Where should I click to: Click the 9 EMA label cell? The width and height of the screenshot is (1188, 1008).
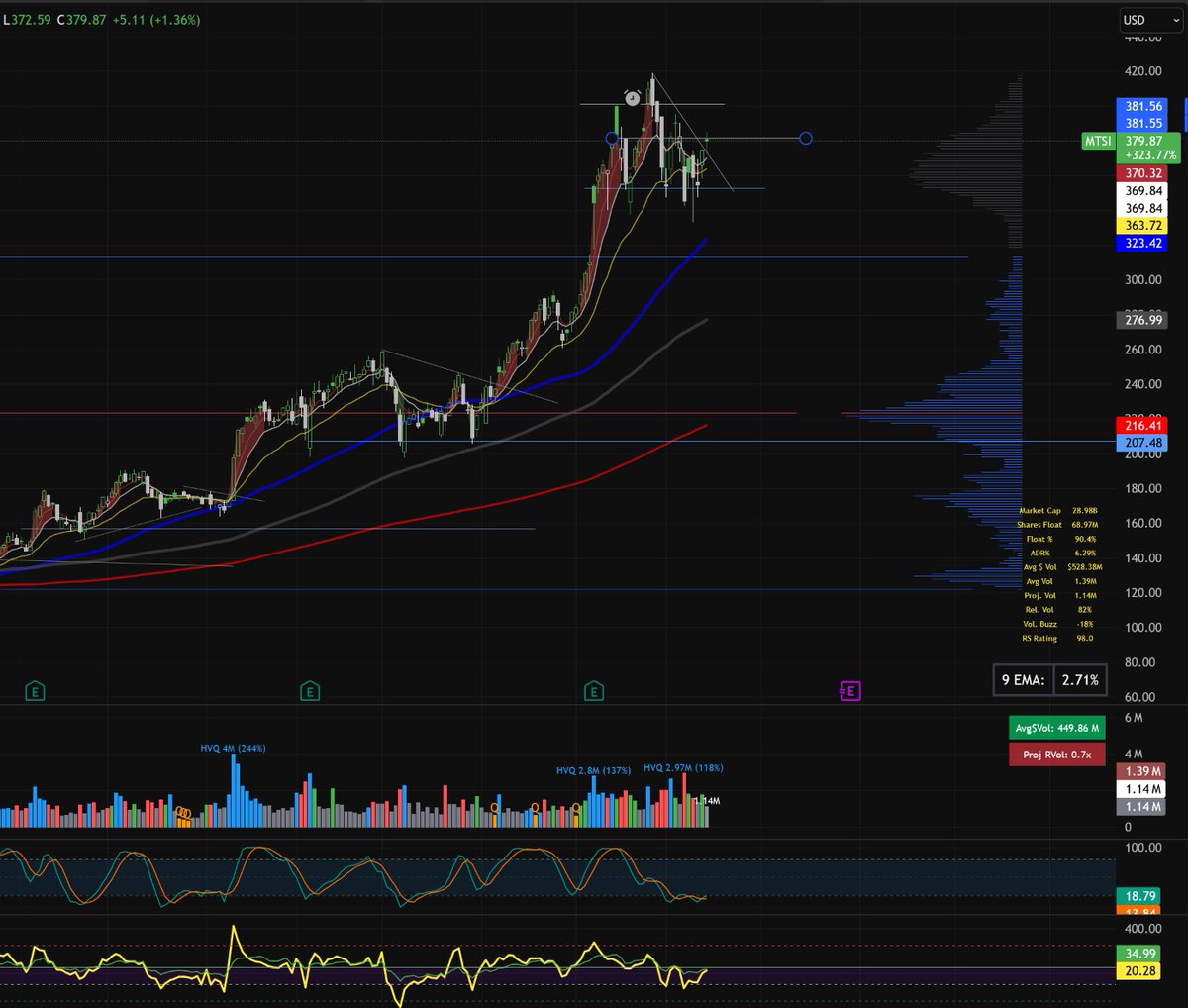[1024, 680]
